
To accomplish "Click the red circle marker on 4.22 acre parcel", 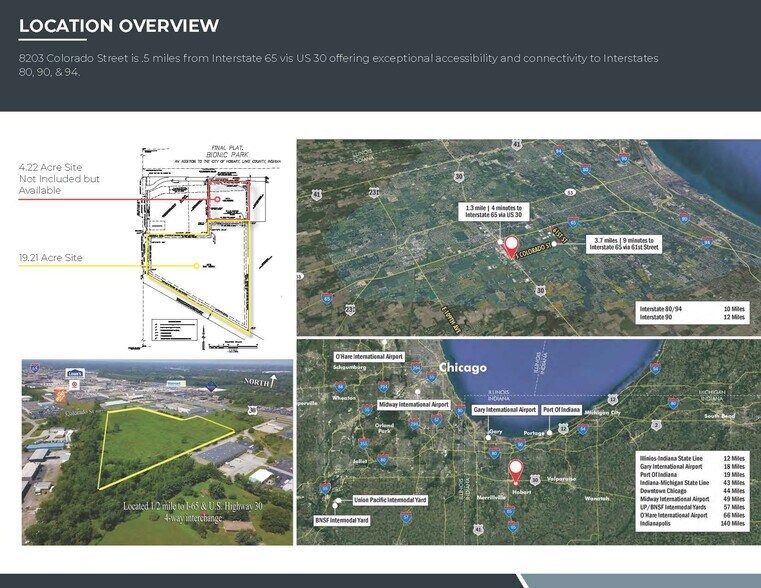I will 217,200.
